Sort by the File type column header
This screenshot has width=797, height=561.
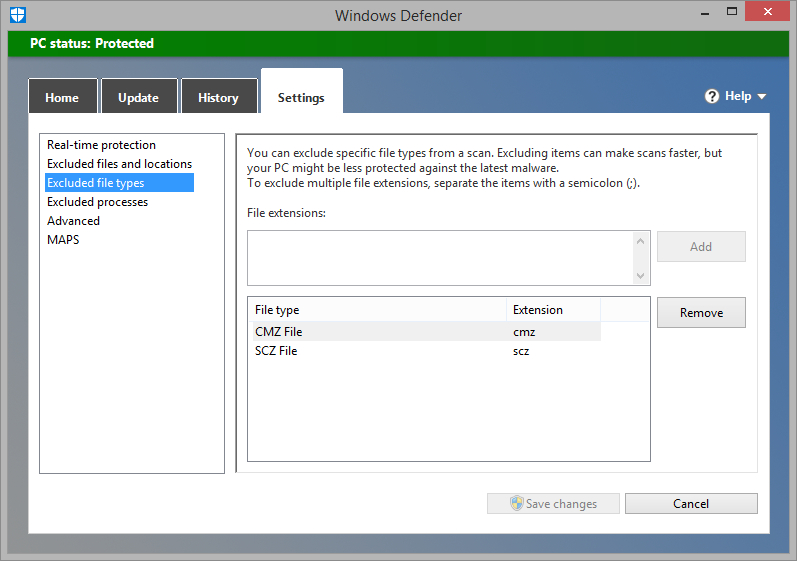tap(376, 310)
